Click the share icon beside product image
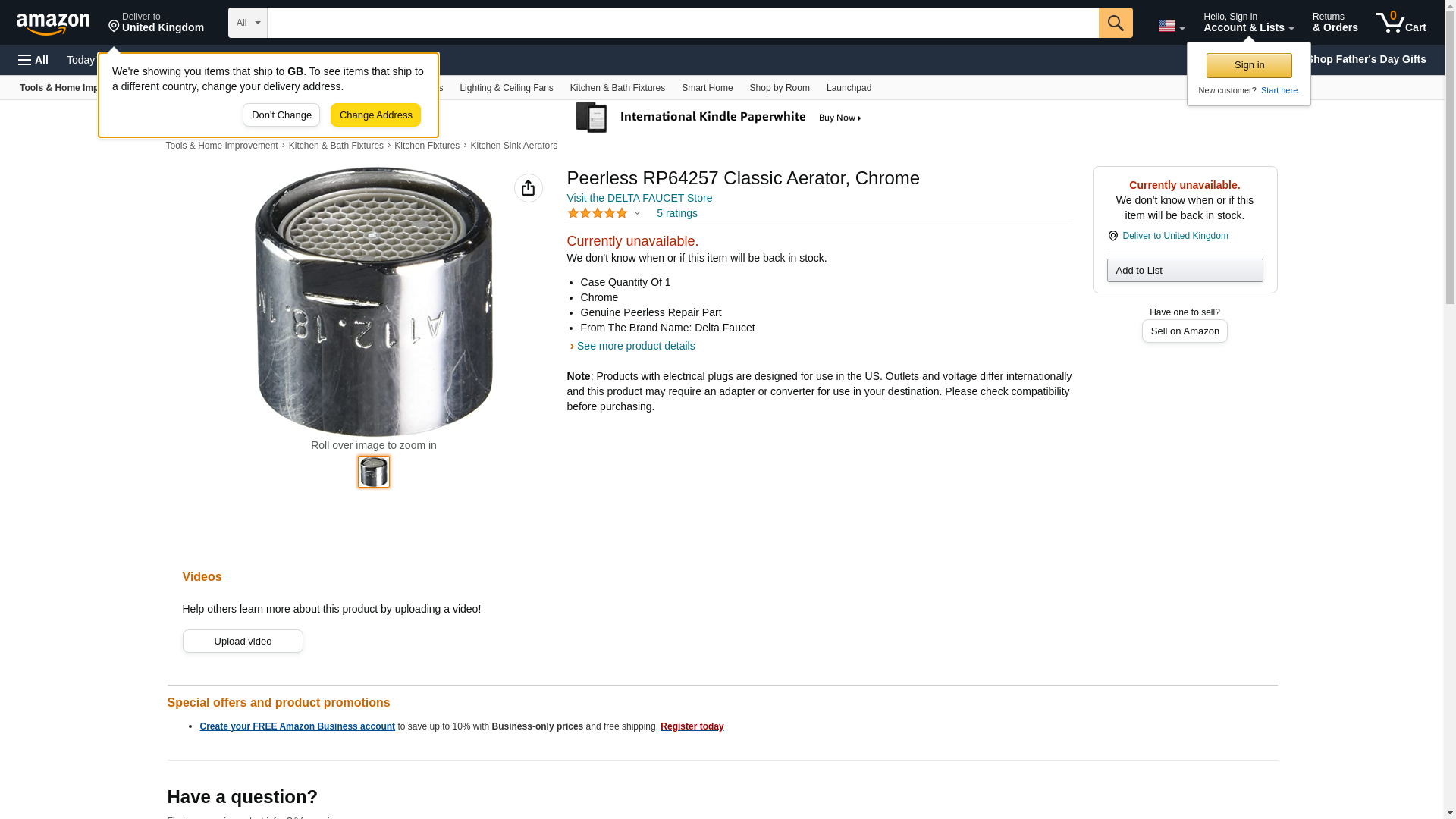 click(x=528, y=188)
